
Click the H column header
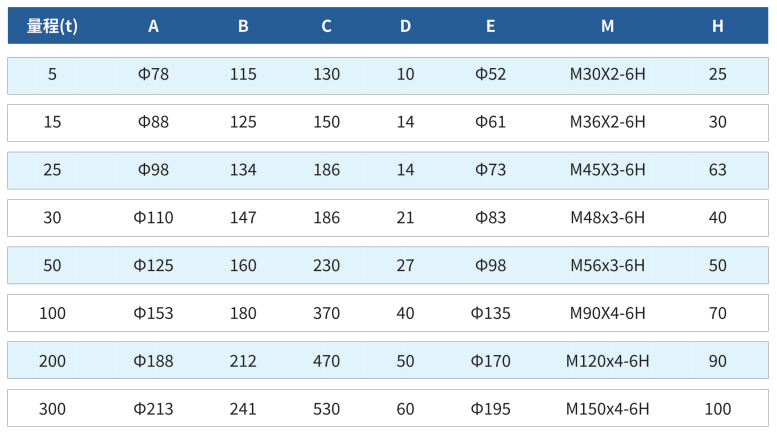[x=718, y=26]
